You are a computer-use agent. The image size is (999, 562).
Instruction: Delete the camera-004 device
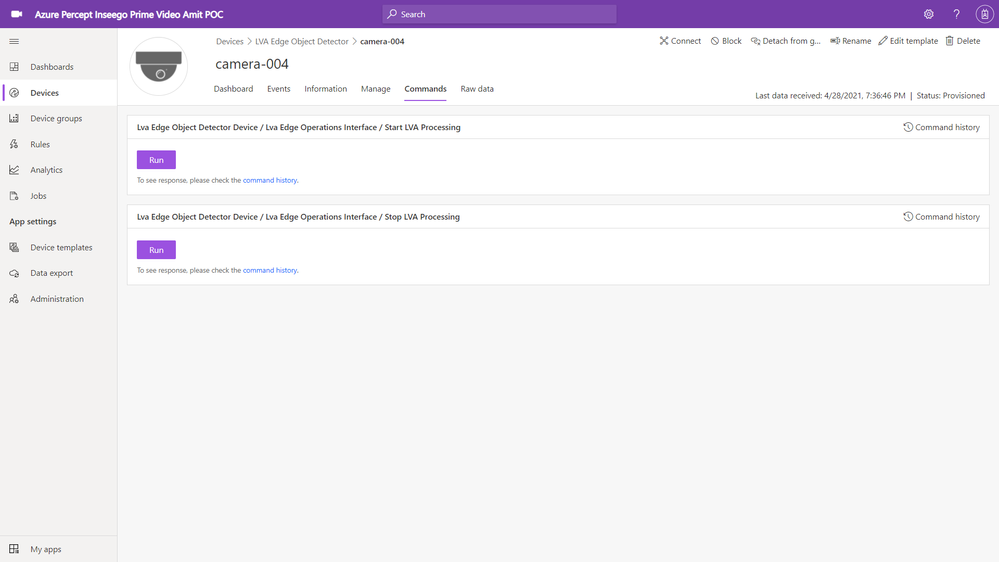(x=963, y=41)
